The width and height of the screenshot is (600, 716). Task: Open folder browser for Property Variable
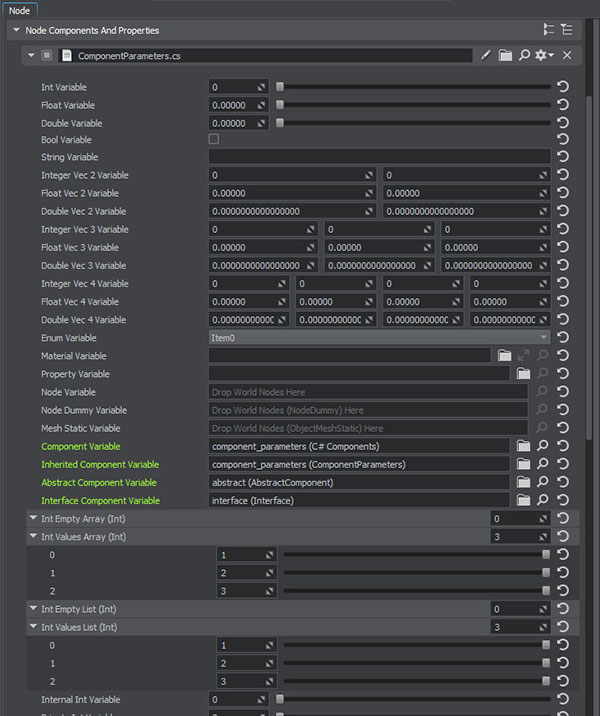(x=523, y=374)
